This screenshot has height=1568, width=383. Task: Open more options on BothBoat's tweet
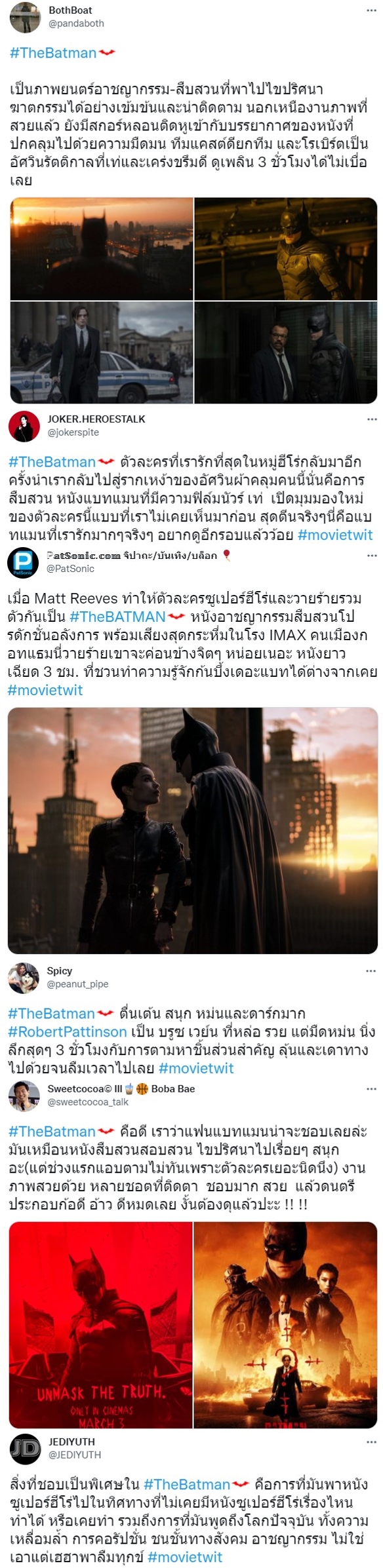pos(372,10)
